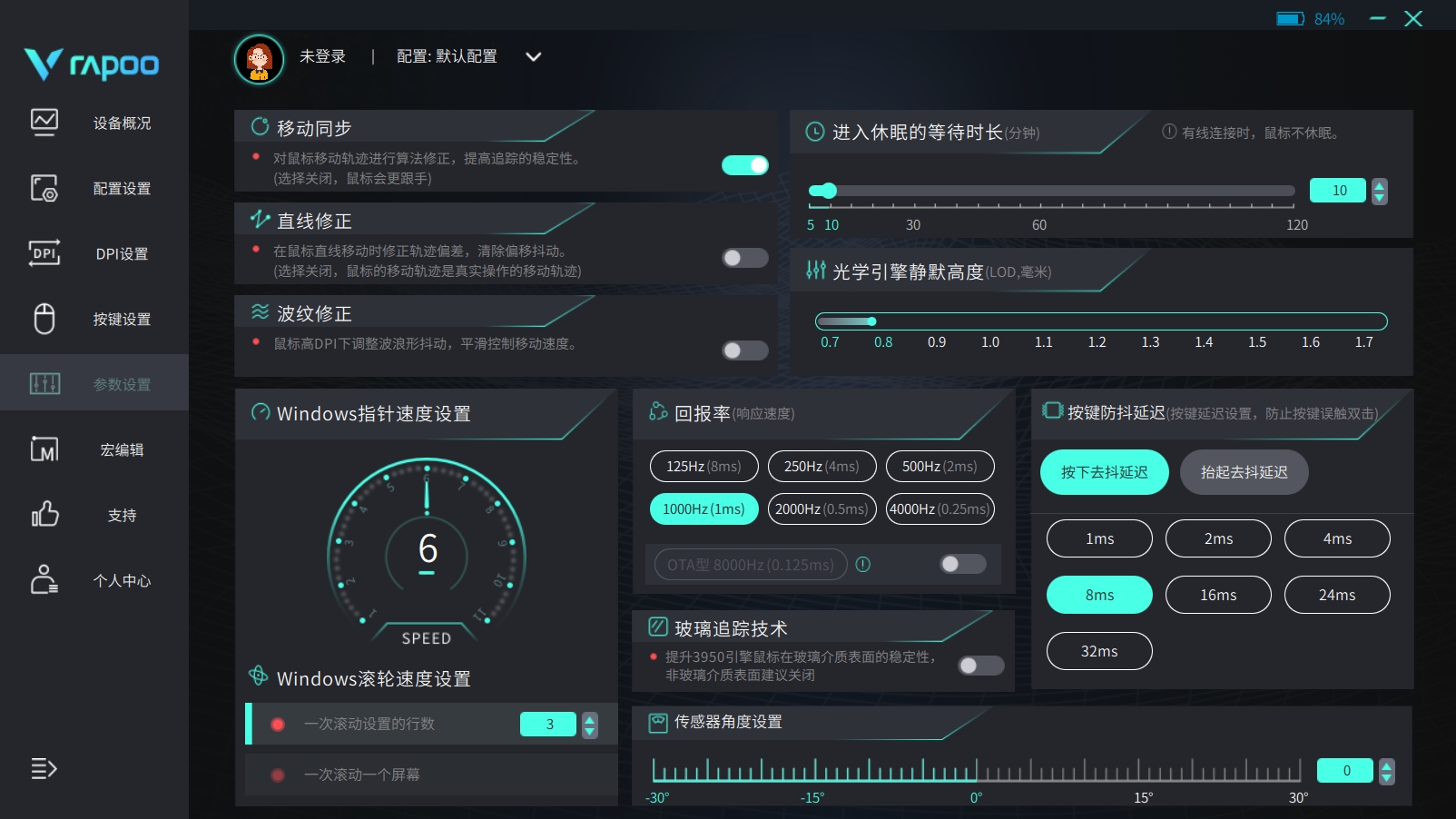Screen dimensions: 1456x819
Task: Switch to the 抬起去抖延迟 tab
Action: pyautogui.click(x=1244, y=472)
